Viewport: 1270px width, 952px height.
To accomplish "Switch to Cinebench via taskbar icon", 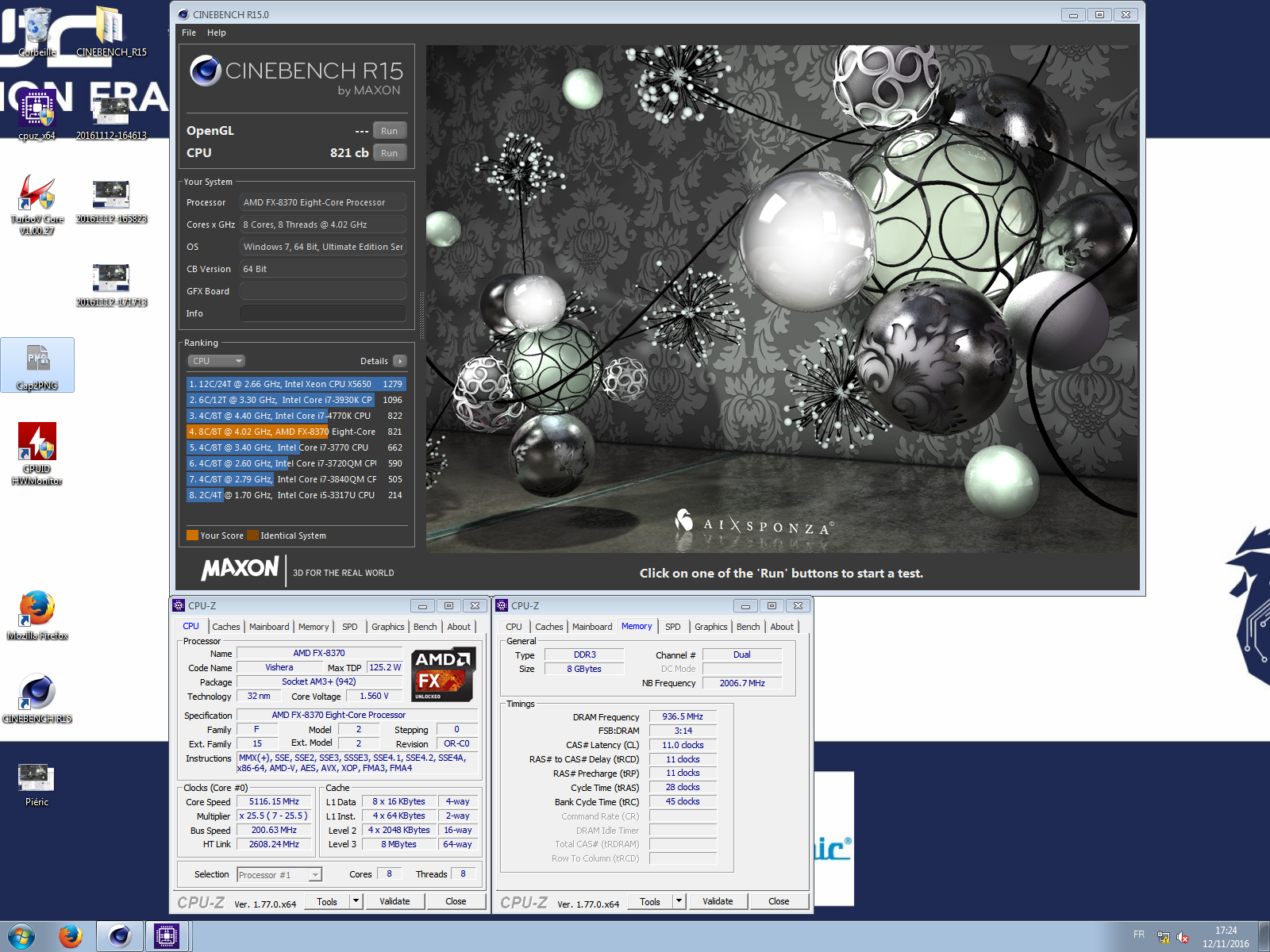I will (120, 937).
